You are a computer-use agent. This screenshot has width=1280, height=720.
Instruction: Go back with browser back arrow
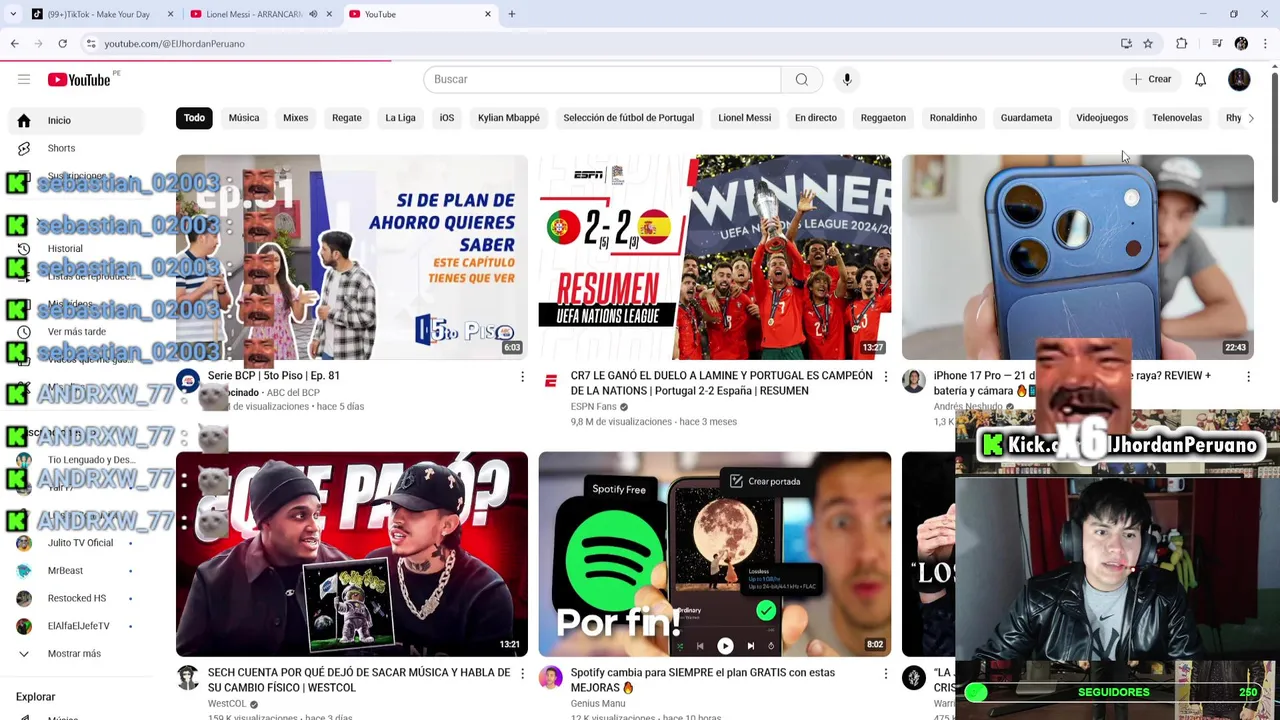[15, 43]
